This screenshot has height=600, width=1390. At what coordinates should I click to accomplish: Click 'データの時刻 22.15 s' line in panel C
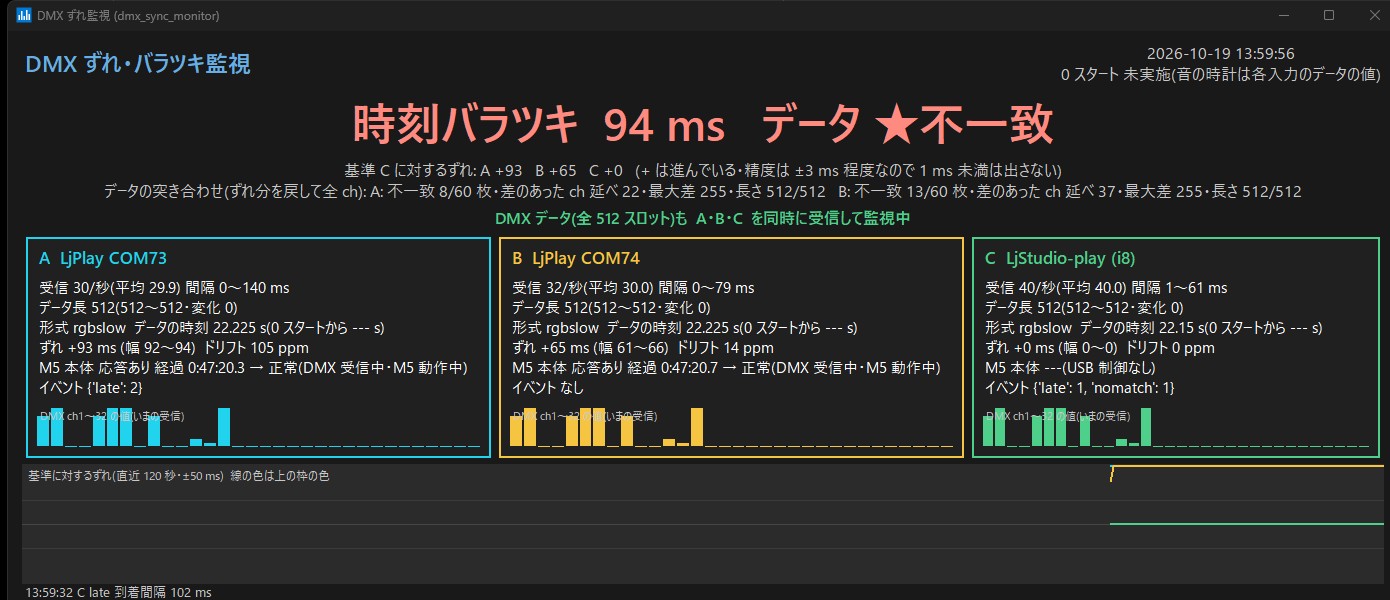[x=1153, y=328]
